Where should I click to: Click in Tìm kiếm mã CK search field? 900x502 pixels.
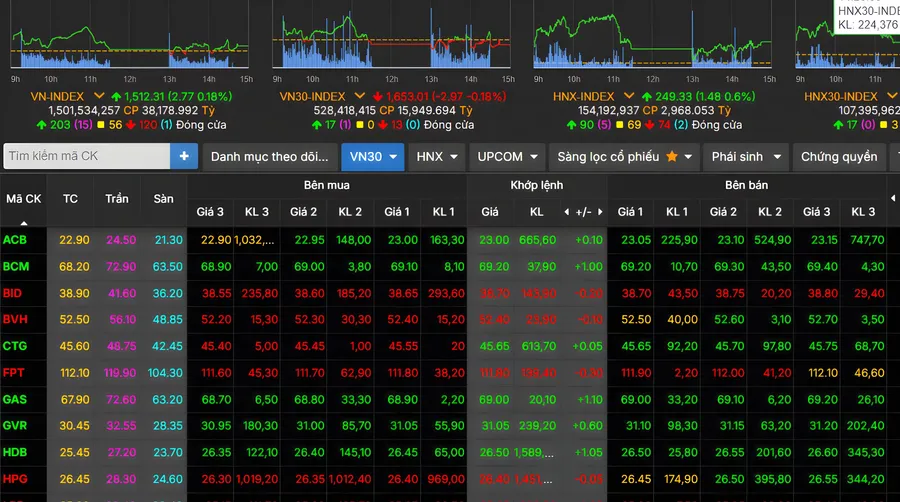87,156
